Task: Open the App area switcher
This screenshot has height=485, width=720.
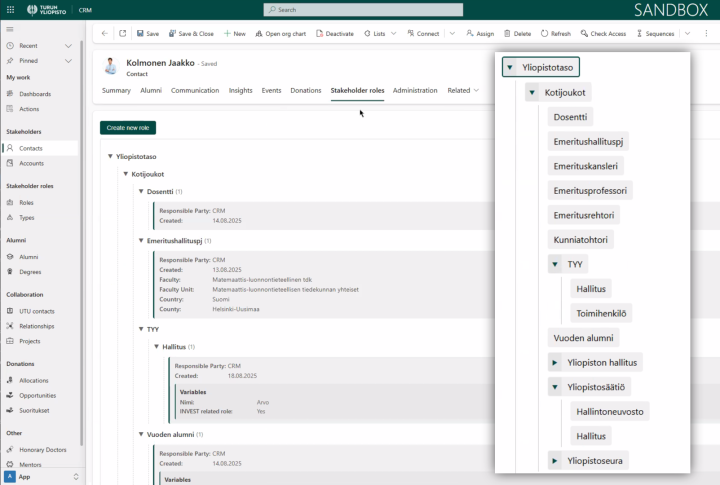Action: (41, 477)
